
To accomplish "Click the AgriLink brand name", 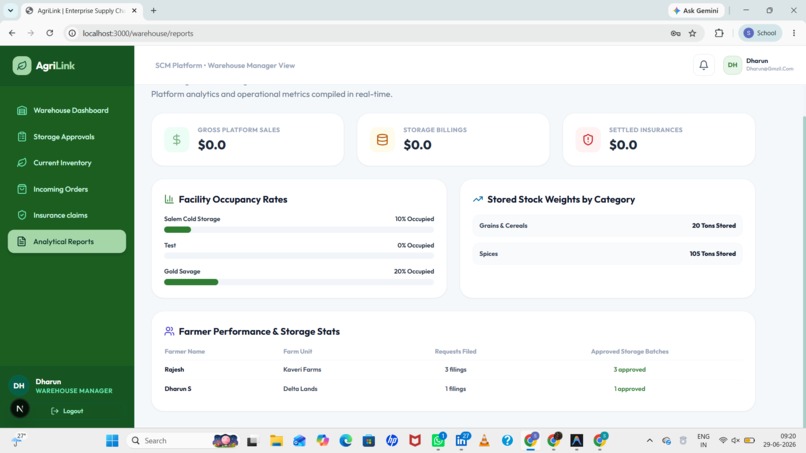I will tap(55, 66).
